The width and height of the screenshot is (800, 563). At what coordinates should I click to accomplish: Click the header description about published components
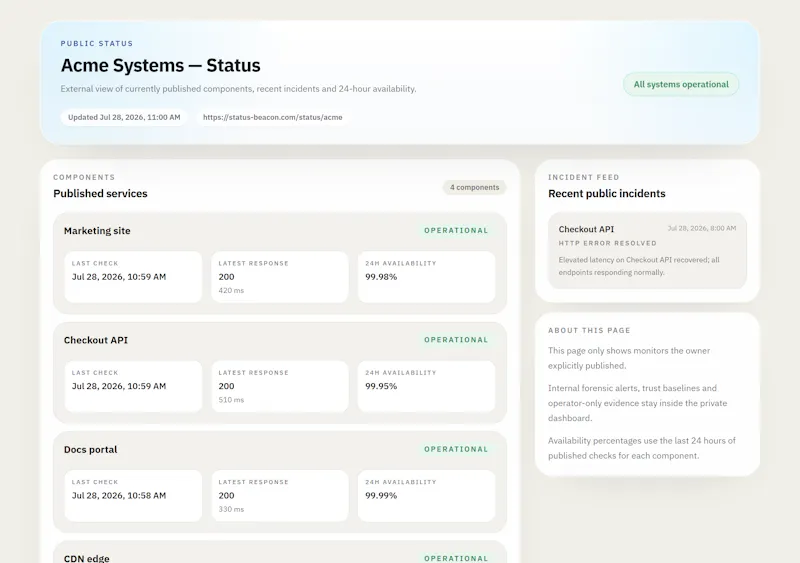point(238,89)
